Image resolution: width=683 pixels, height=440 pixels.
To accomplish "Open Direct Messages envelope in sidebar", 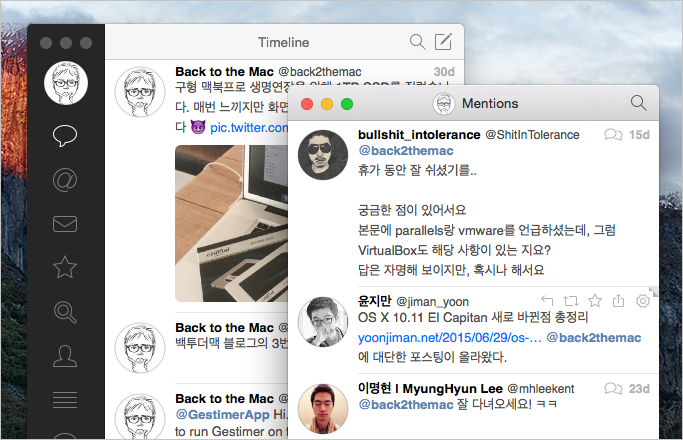I will (65, 224).
